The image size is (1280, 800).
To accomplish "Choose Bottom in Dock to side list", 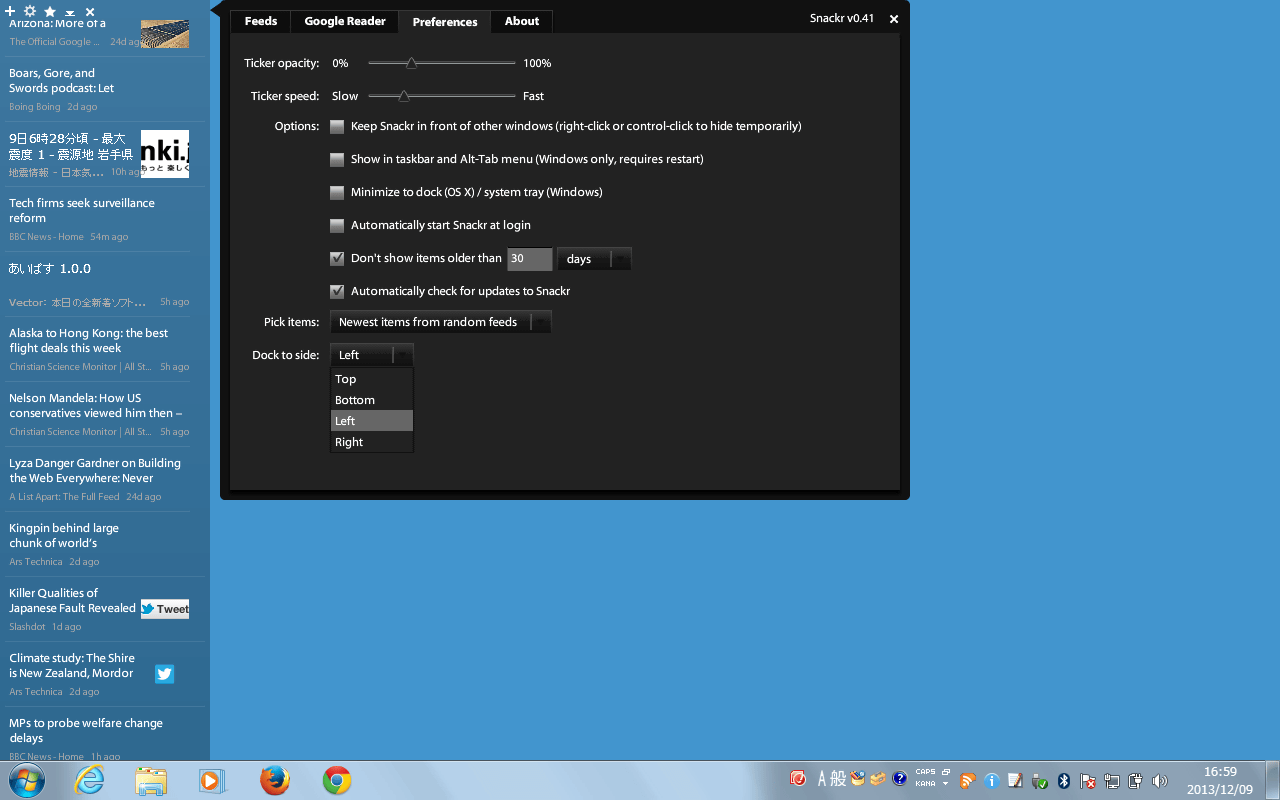I will 372,400.
